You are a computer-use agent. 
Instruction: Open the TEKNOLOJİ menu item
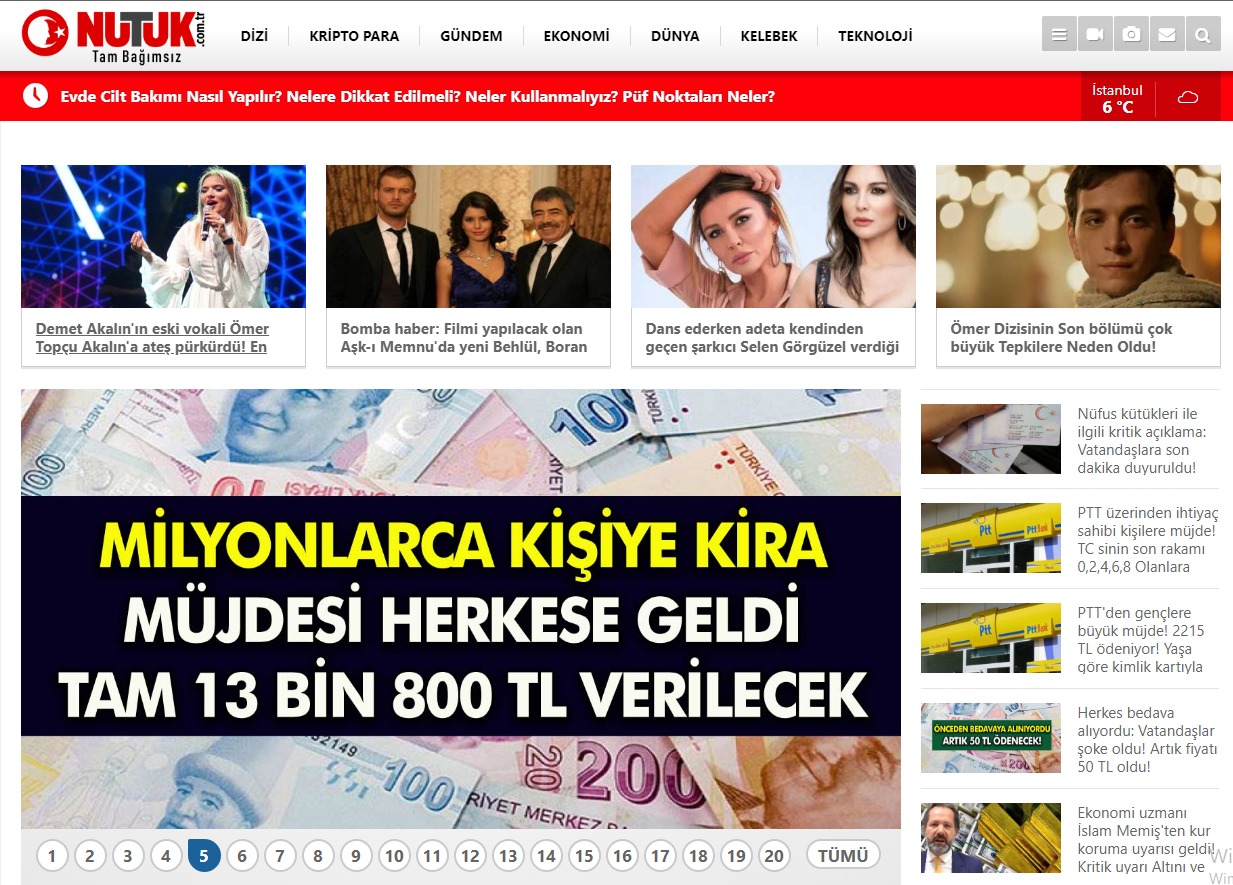click(x=875, y=36)
